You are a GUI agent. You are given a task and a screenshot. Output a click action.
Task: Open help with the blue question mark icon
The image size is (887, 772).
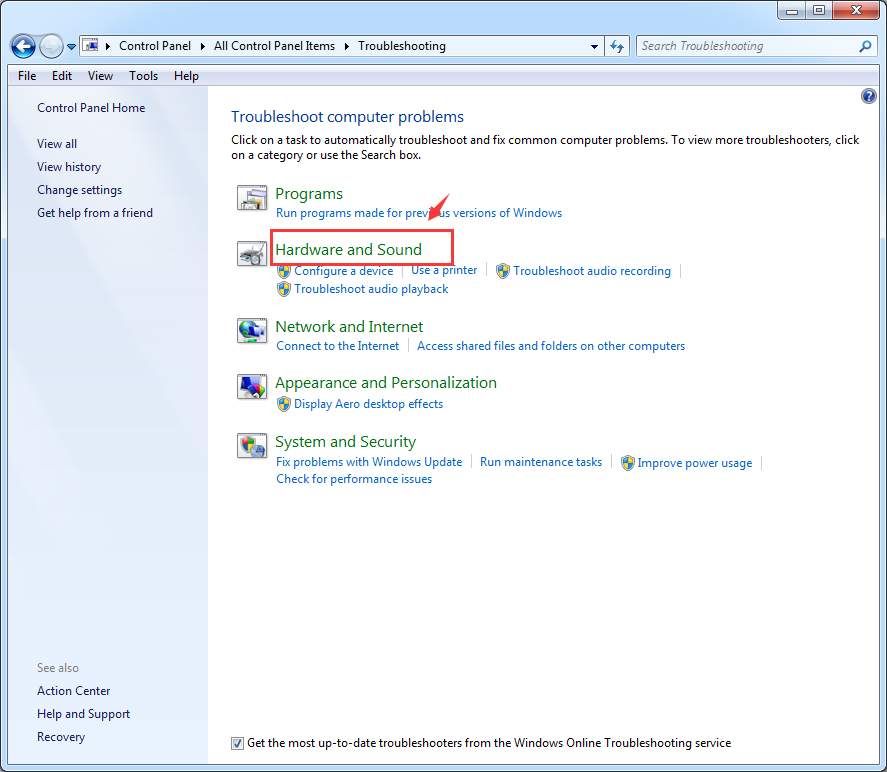pos(868,96)
